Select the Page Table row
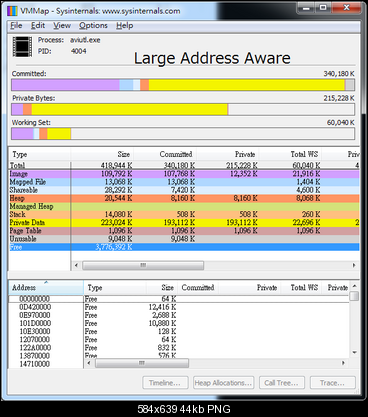 [184, 231]
